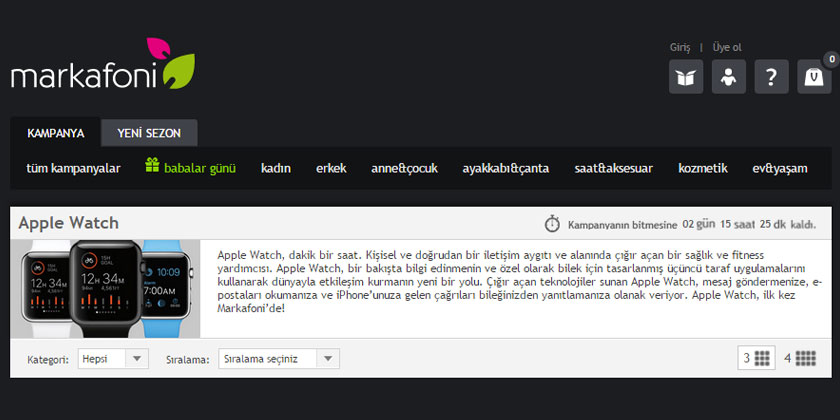Open the kadın category

275,168
